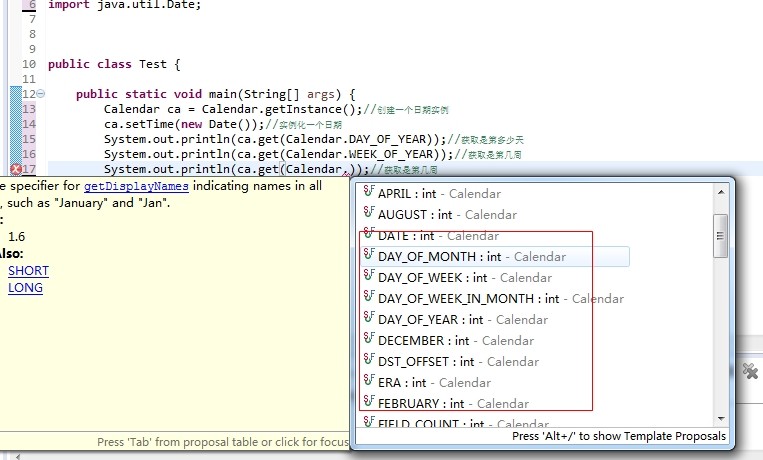Choose the FEBRUARY constant proposal
The height and width of the screenshot is (460, 763).
(453, 403)
